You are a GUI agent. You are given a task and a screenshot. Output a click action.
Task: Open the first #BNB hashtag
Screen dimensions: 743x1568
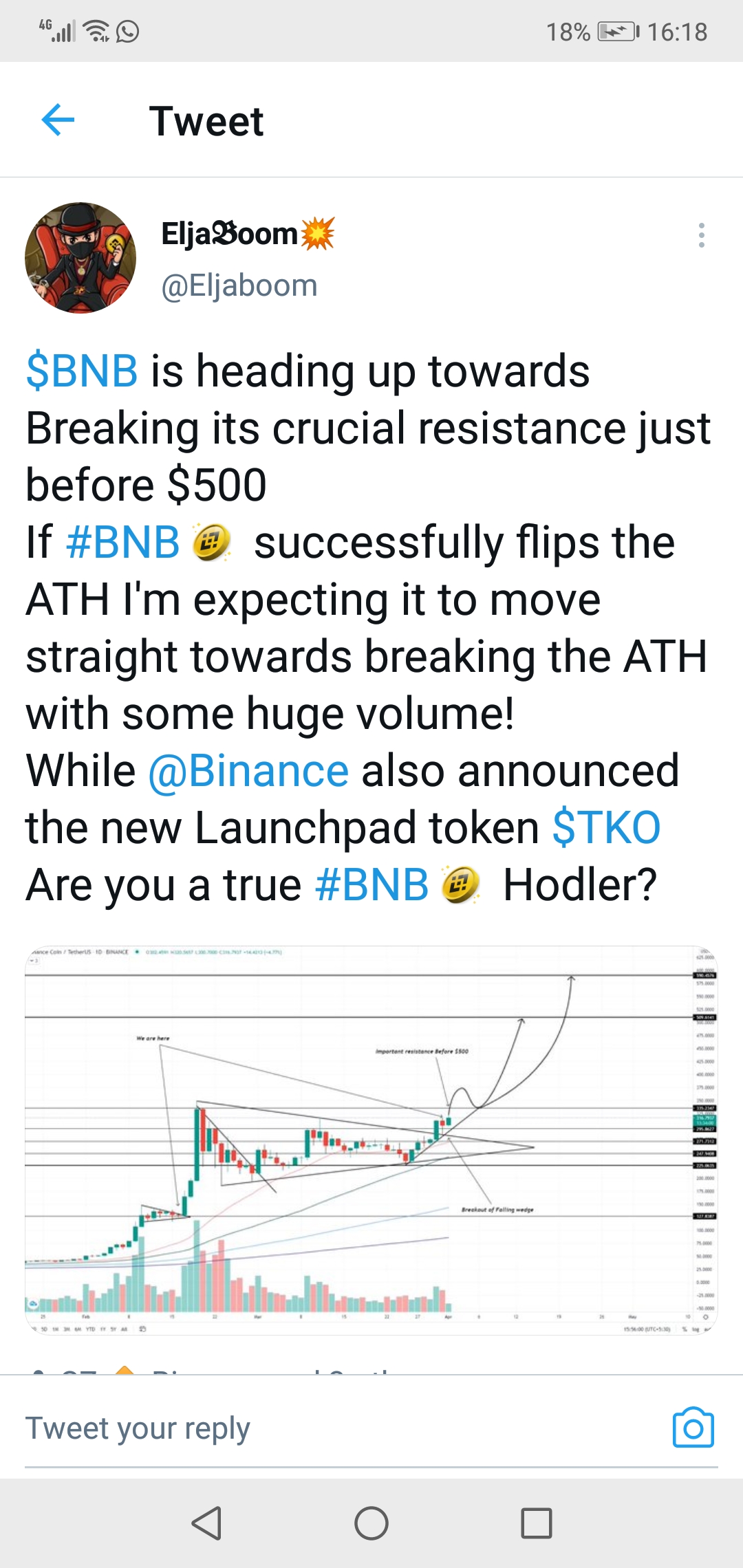tap(122, 542)
